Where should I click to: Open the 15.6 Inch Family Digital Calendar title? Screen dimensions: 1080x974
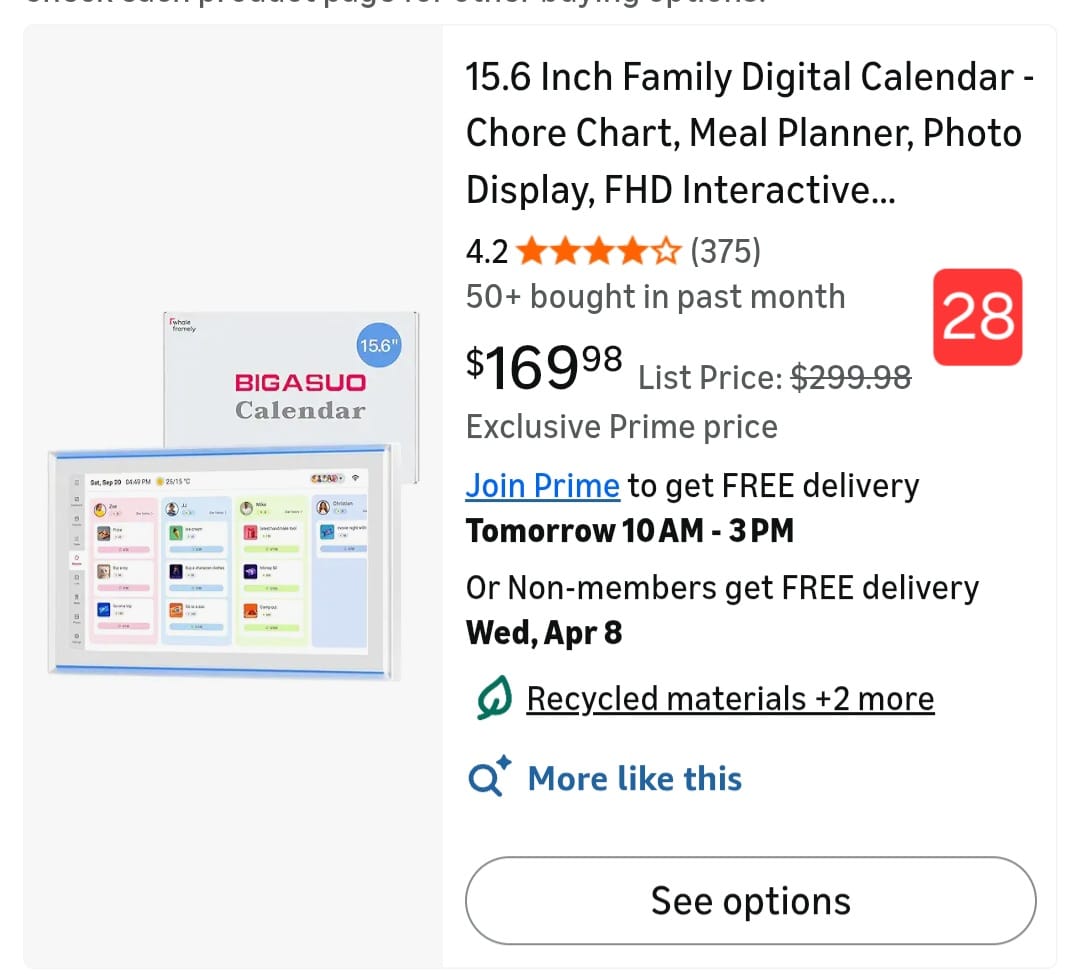click(x=750, y=133)
